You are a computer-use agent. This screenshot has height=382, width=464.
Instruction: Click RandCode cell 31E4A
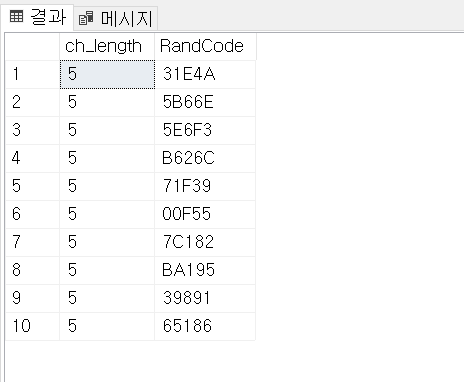pos(205,74)
